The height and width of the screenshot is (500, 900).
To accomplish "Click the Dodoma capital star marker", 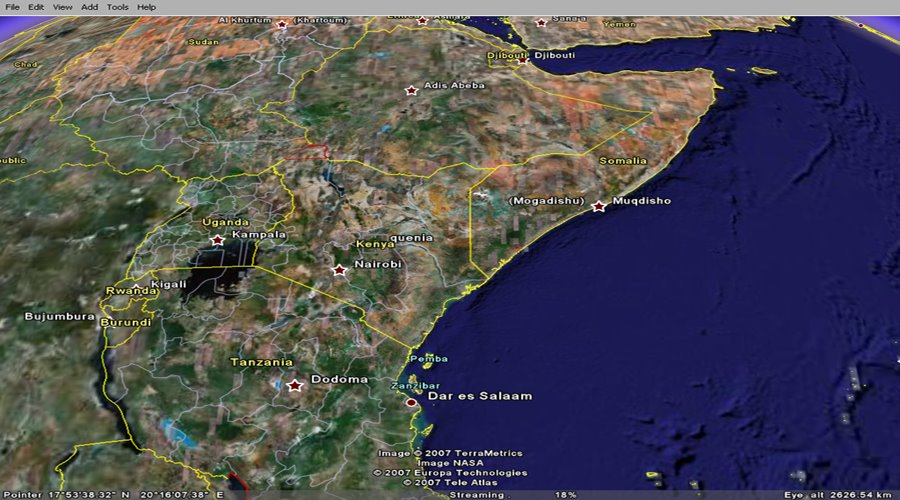I will coord(294,386).
